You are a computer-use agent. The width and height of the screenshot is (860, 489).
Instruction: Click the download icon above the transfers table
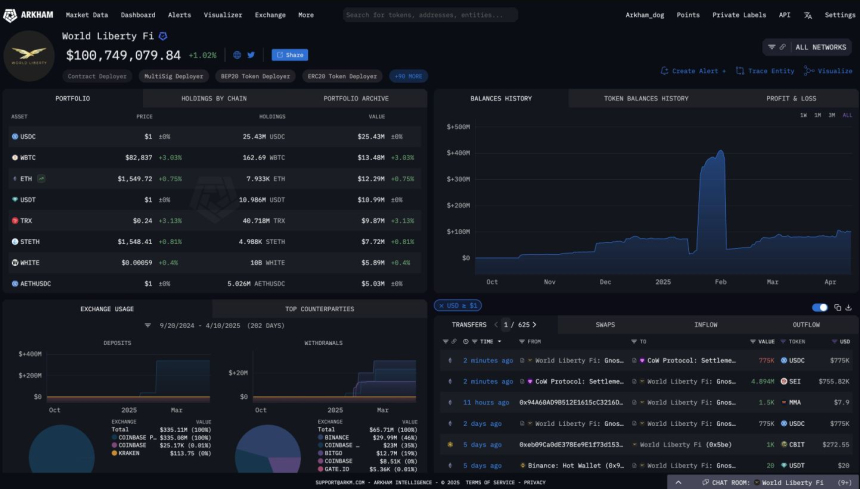pos(848,308)
